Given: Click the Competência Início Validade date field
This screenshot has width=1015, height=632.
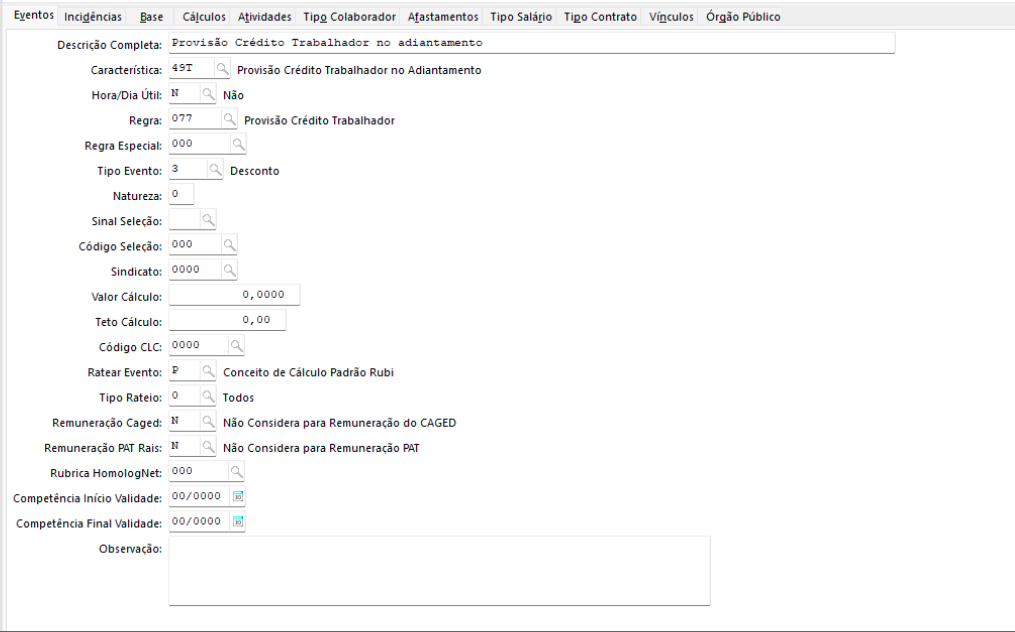Looking at the screenshot, I should coord(199,497).
